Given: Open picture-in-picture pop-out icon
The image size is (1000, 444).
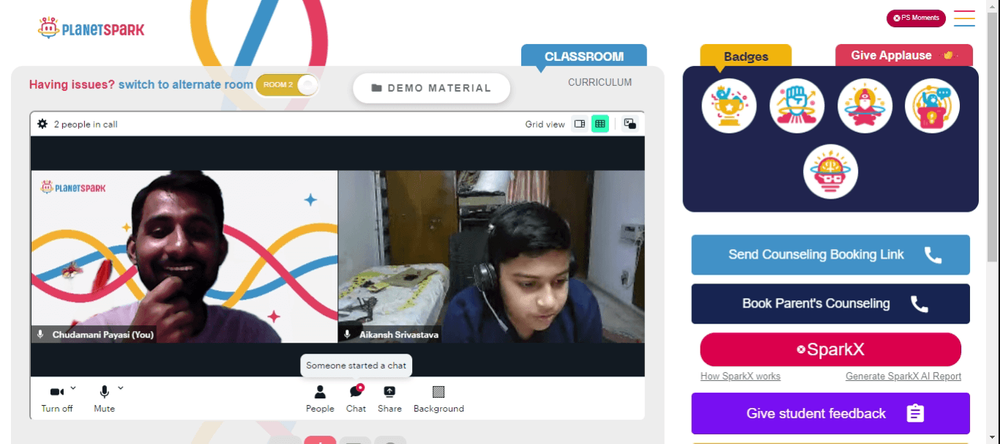Looking at the screenshot, I should click(x=630, y=124).
